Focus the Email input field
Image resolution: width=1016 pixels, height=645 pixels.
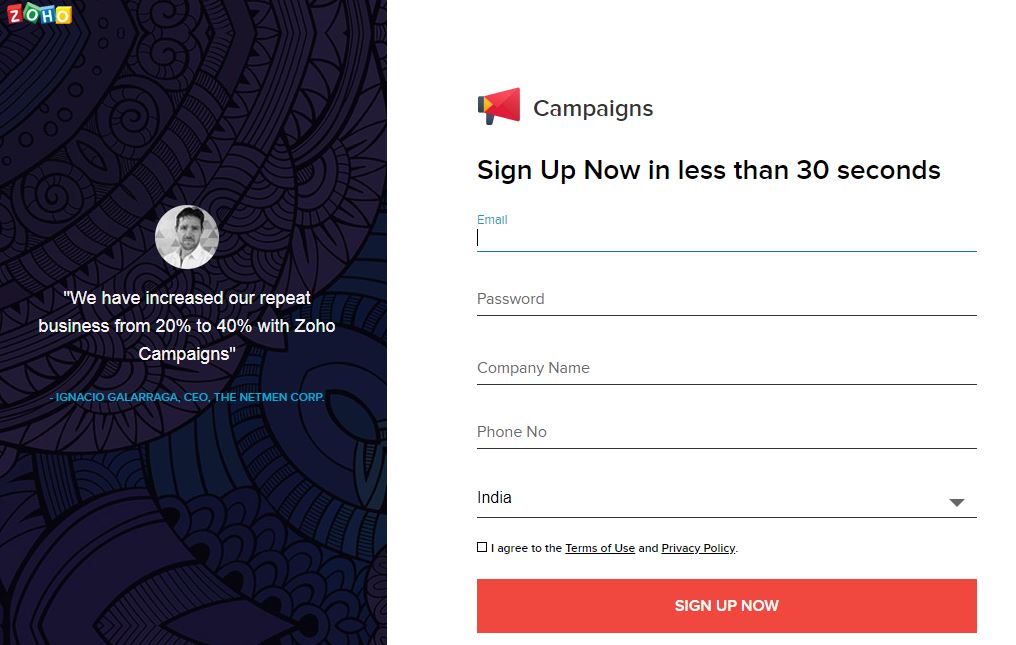(726, 238)
